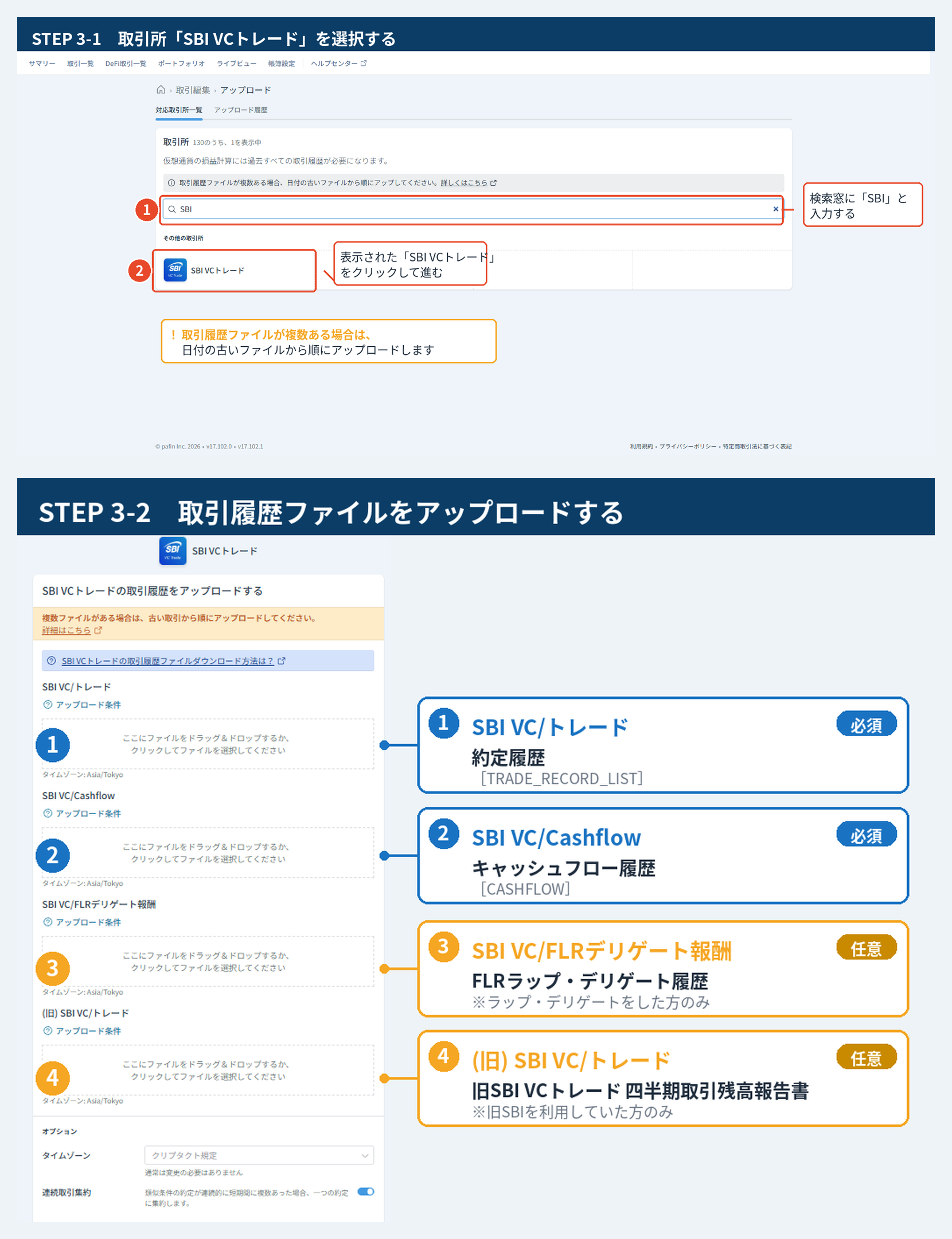Go to 帳簿設定 in the top navigation
The height and width of the screenshot is (1239, 952).
click(282, 64)
